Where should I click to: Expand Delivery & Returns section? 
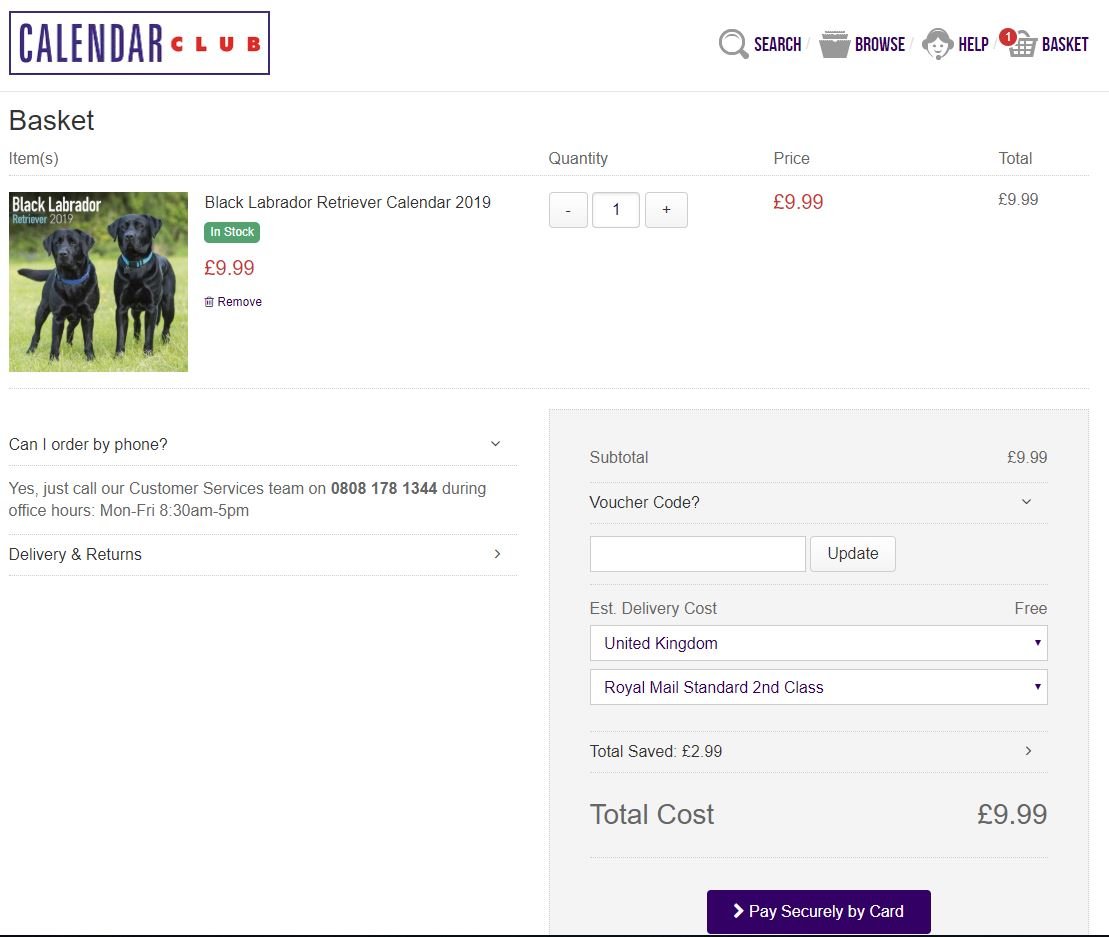click(x=262, y=554)
